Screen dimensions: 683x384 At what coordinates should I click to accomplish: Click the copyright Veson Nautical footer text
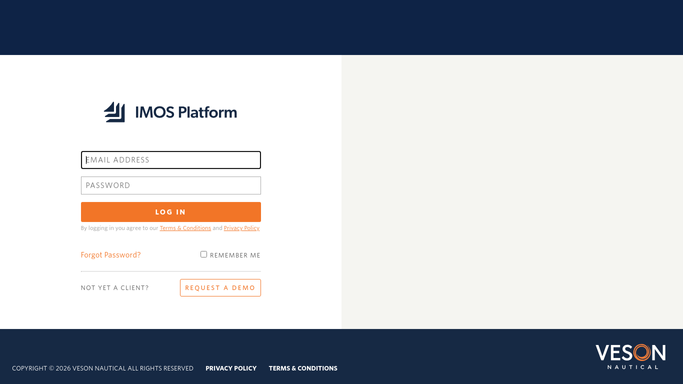point(102,368)
